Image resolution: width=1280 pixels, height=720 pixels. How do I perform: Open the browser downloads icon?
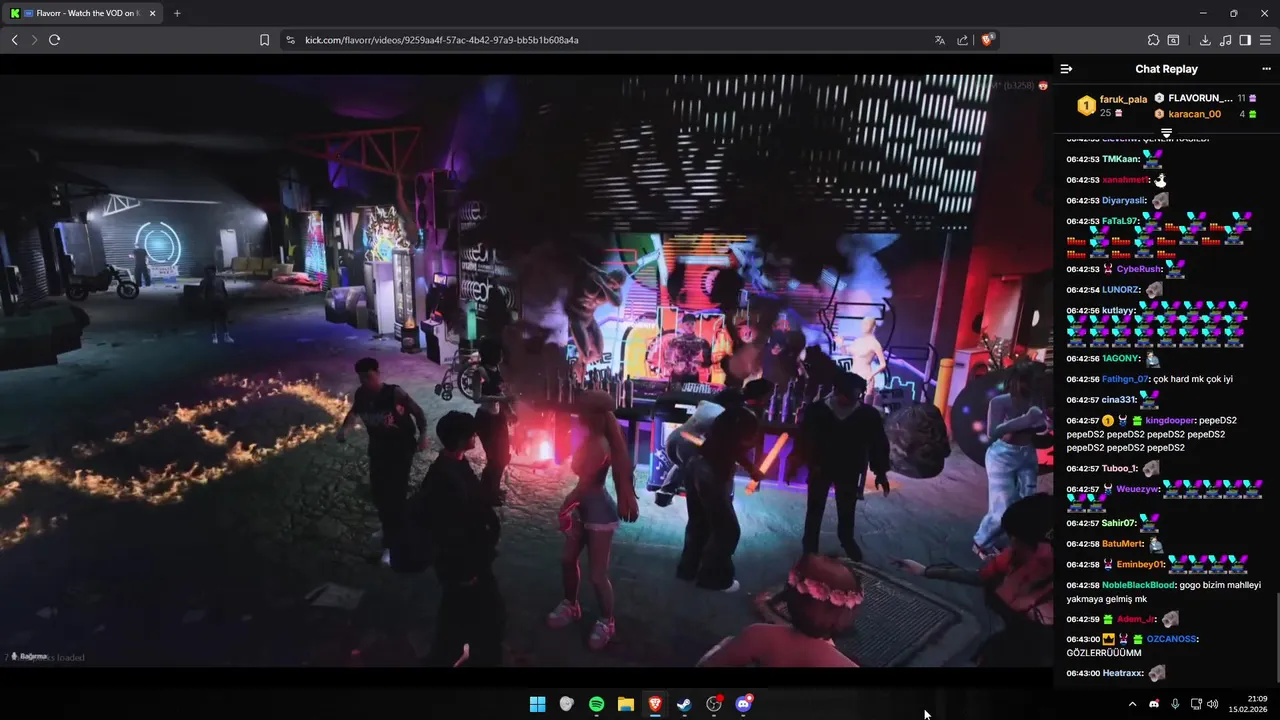point(1205,40)
